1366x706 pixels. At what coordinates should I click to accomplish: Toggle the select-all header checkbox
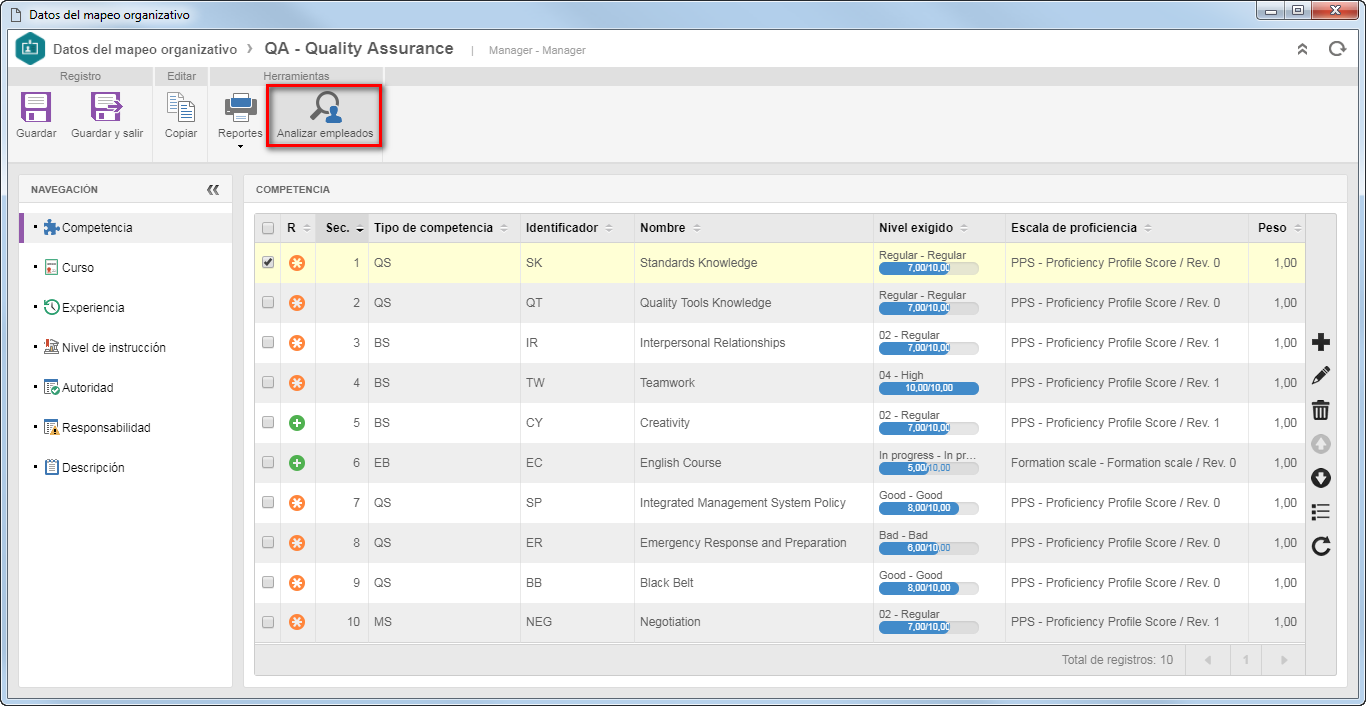(268, 228)
